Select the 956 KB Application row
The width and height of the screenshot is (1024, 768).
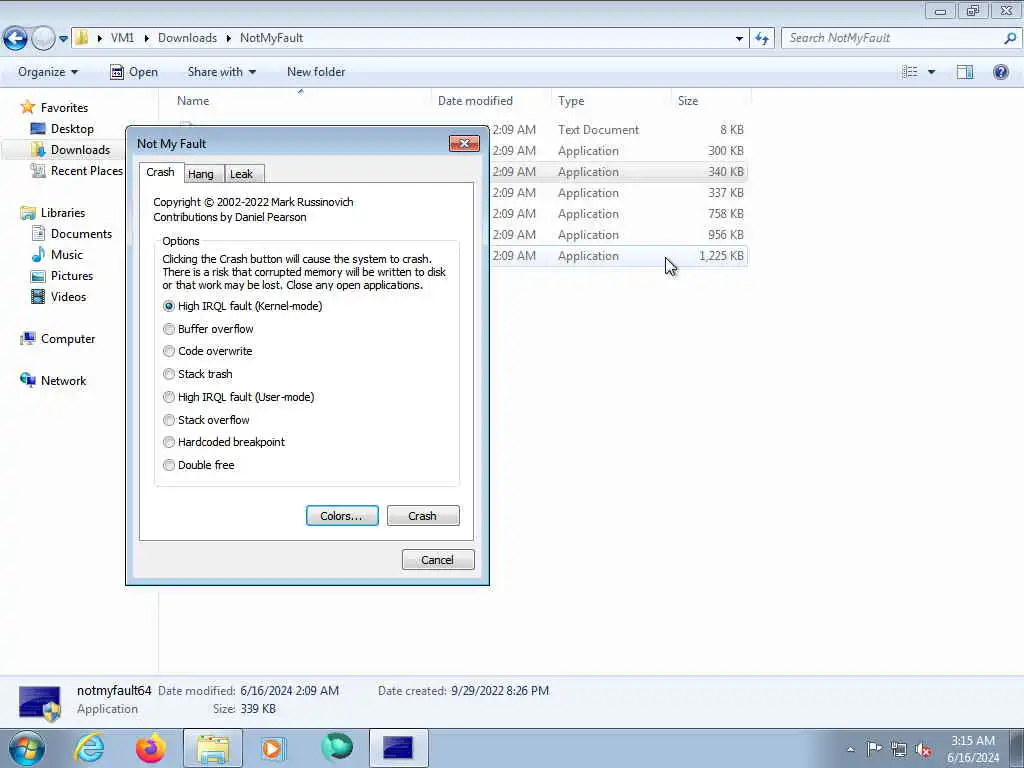(618, 234)
